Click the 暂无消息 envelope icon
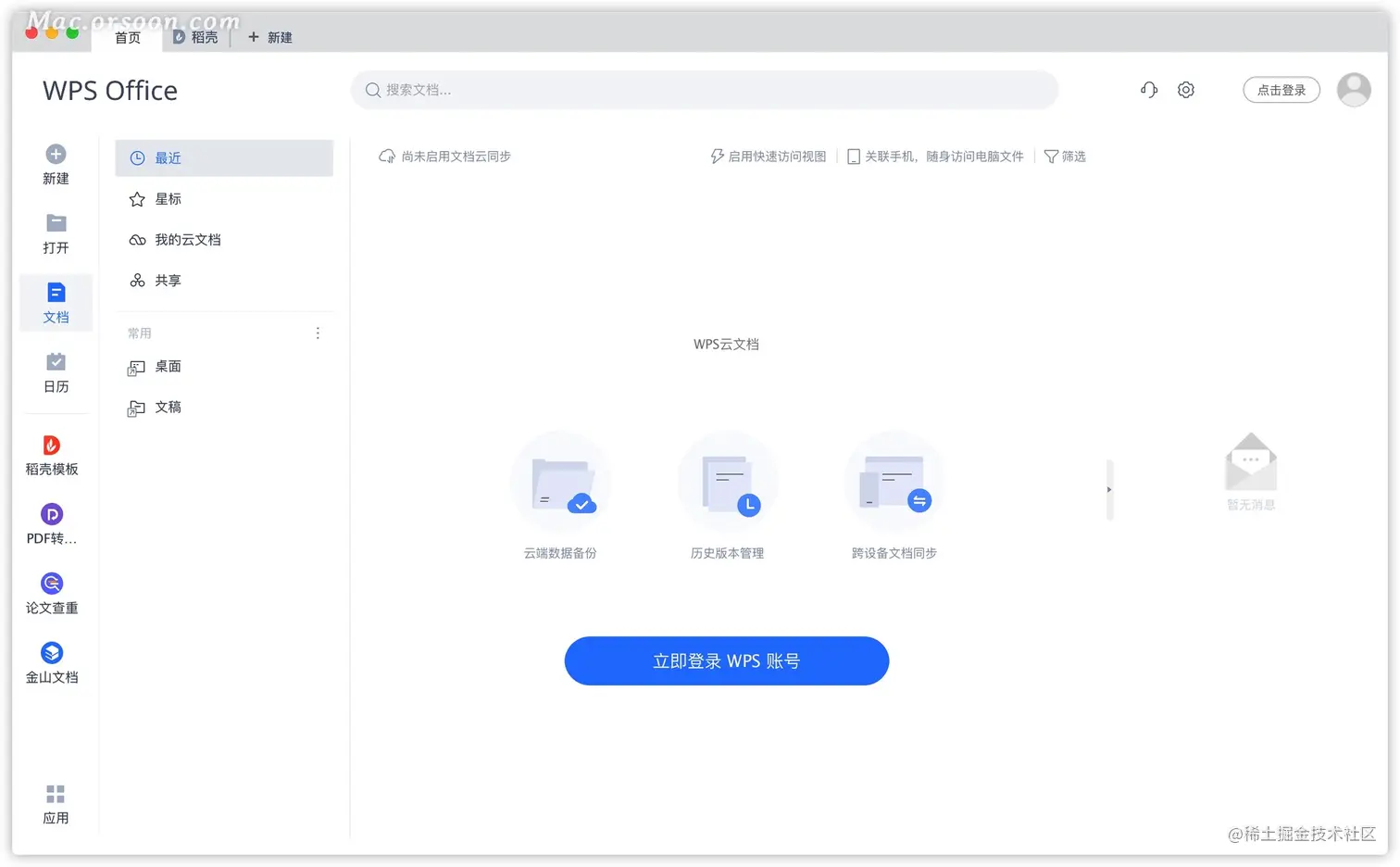 (1251, 461)
